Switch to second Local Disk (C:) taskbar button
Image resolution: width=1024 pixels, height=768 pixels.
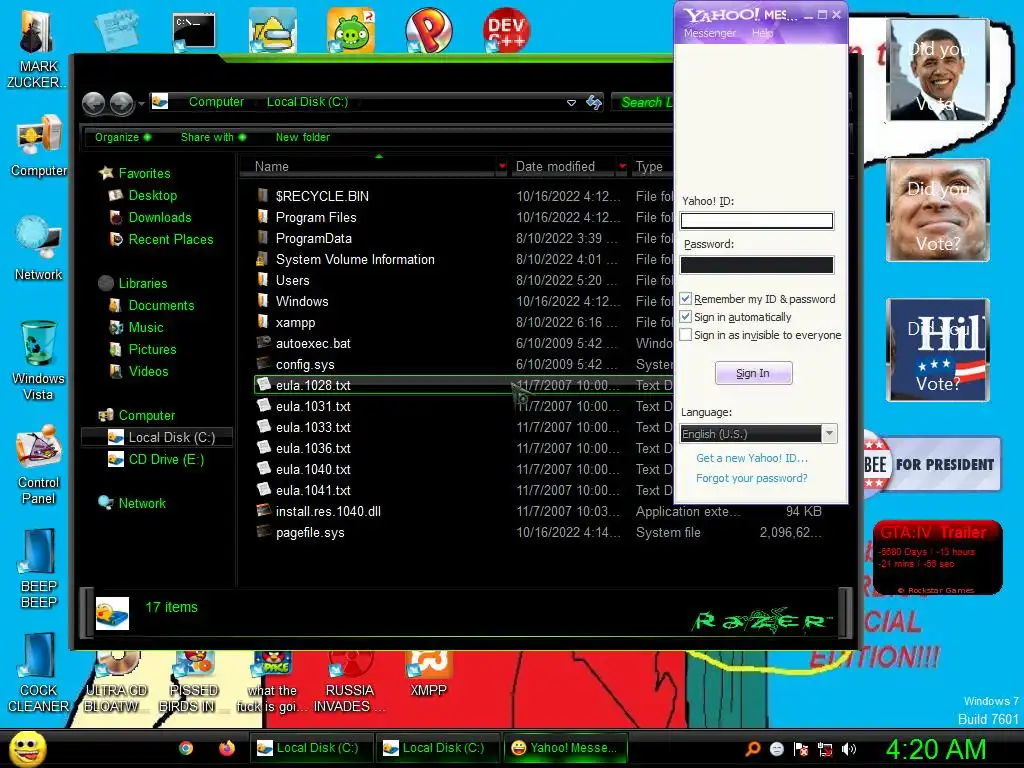[x=437, y=748]
